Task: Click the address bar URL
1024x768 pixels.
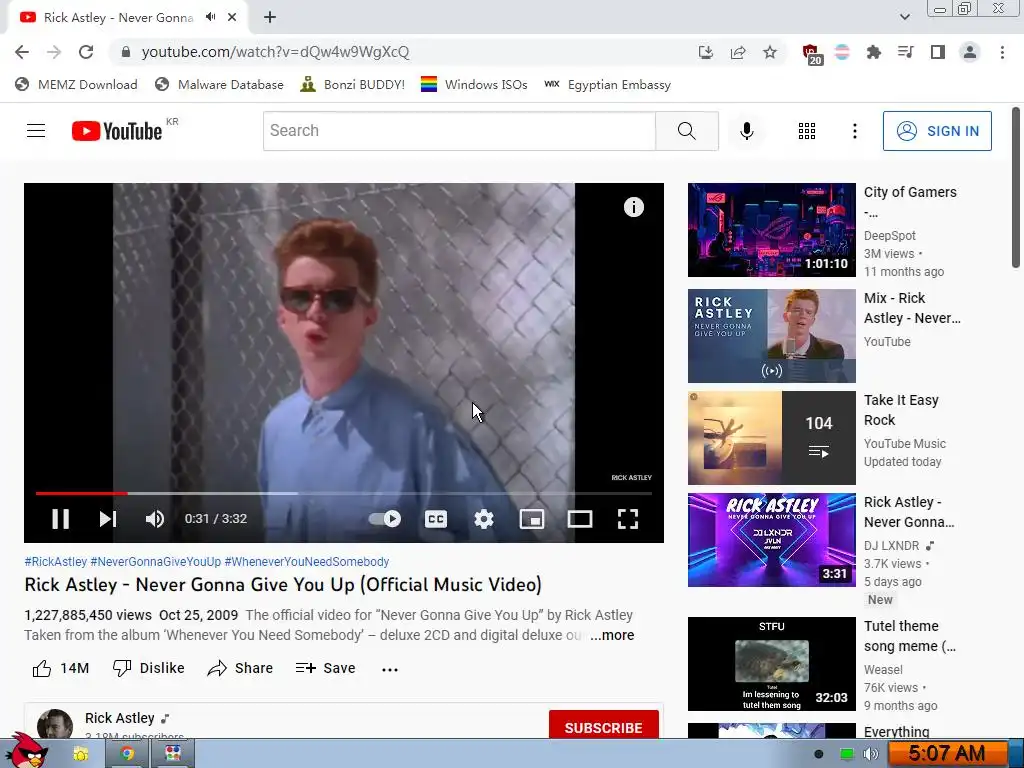Action: (x=275, y=52)
